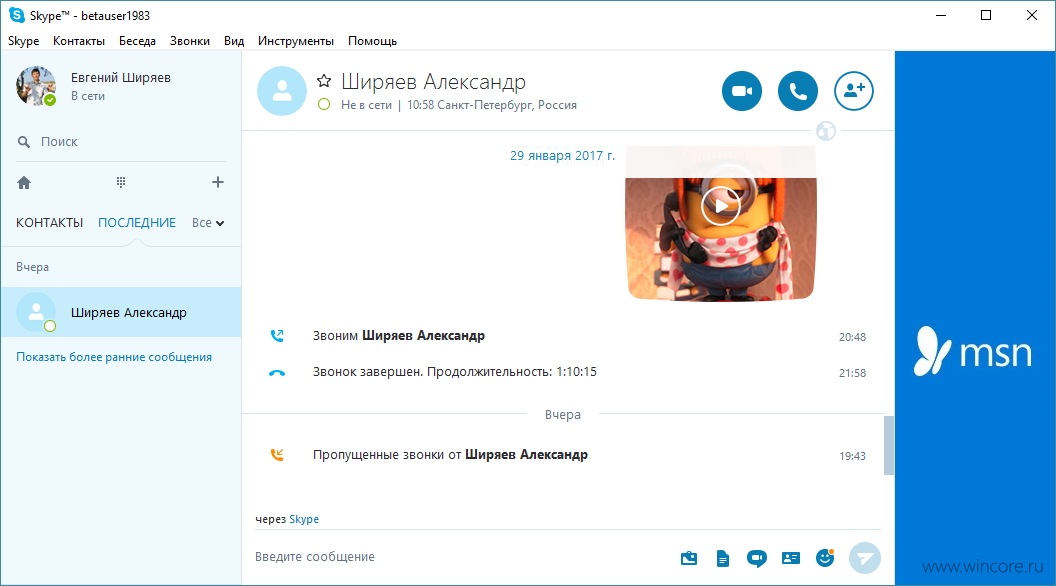Open Евгений Ширяев's profile avatar
Screen dimensions: 1056x586
36,86
